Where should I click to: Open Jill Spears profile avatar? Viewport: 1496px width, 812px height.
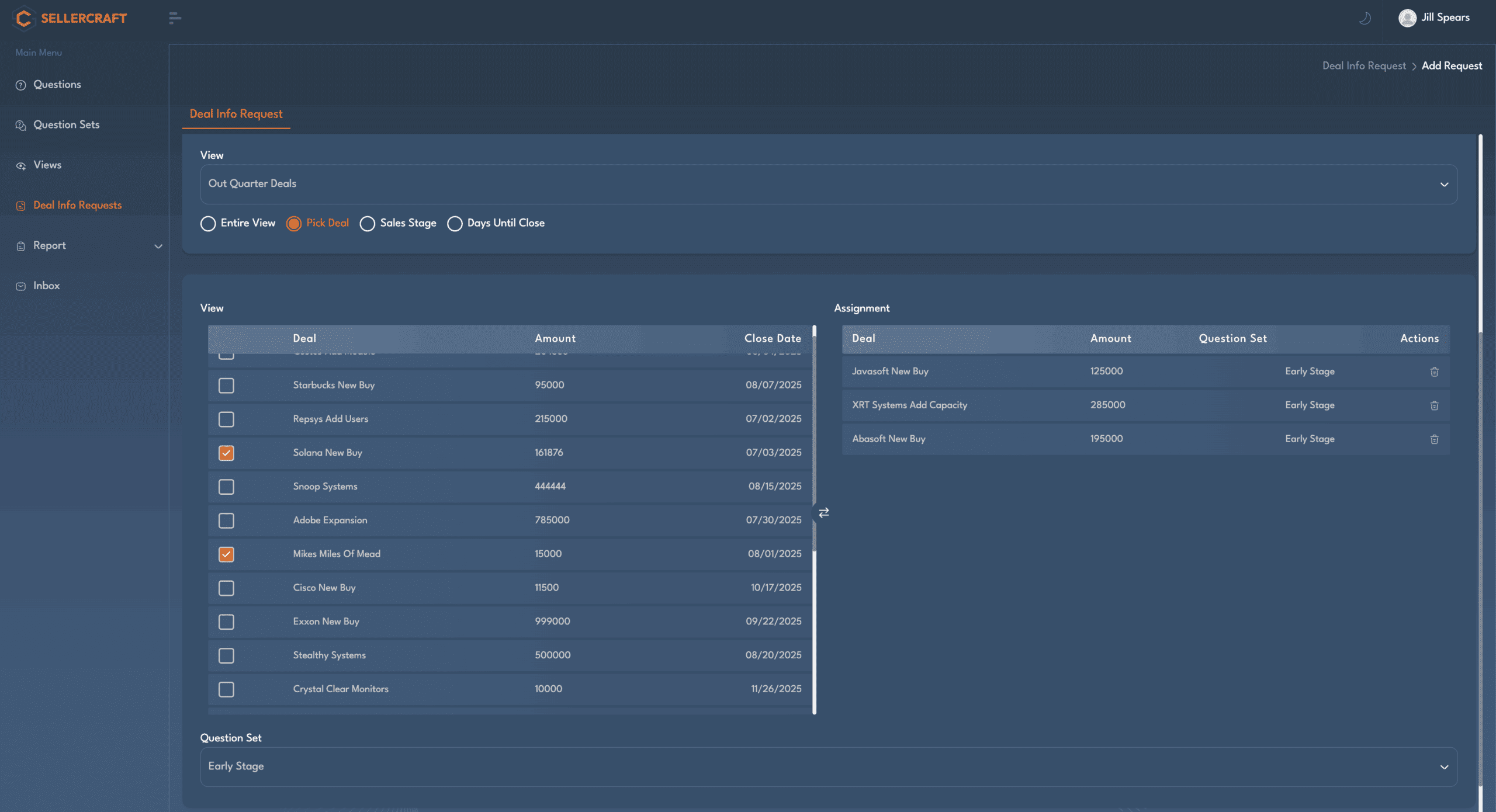[1407, 18]
